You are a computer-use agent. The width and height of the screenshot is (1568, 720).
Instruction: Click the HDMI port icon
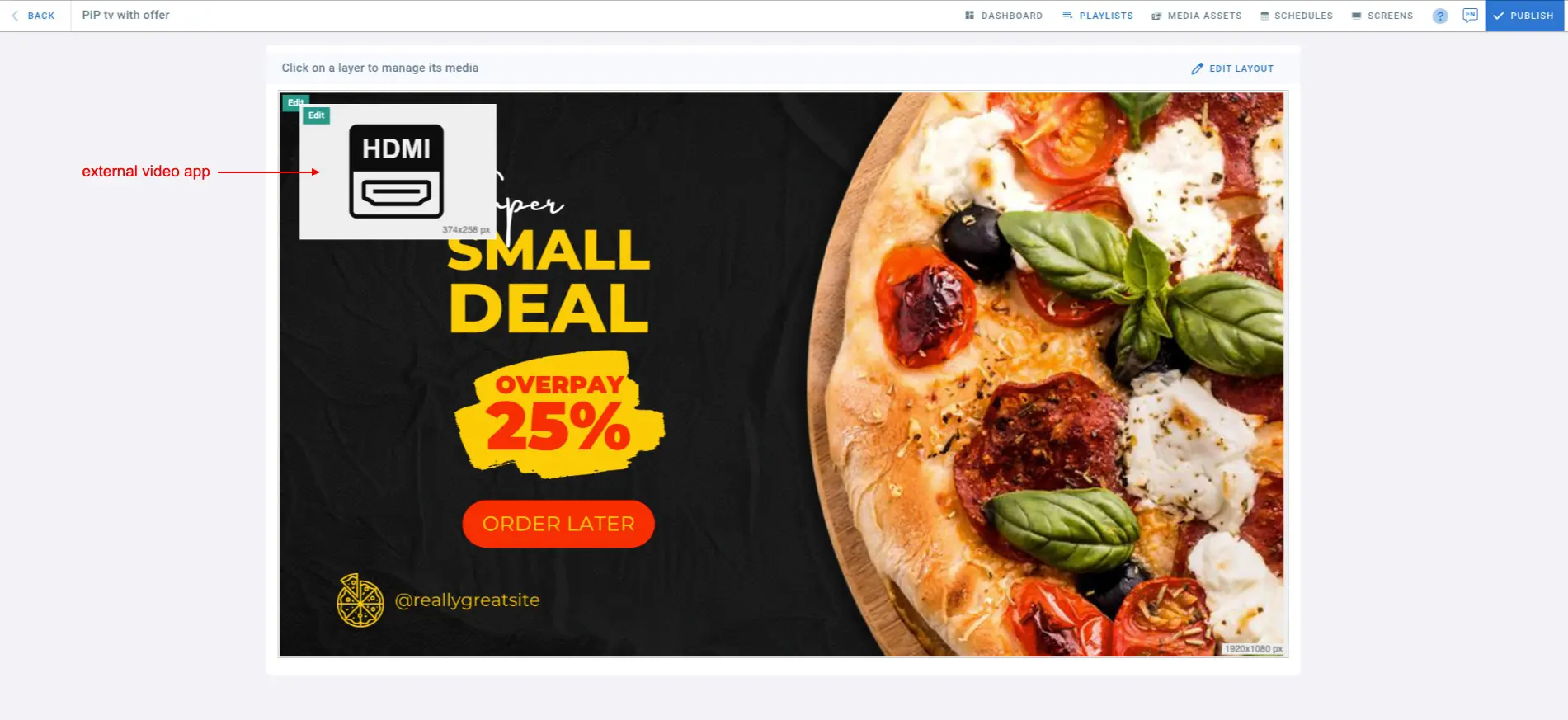[x=397, y=172]
